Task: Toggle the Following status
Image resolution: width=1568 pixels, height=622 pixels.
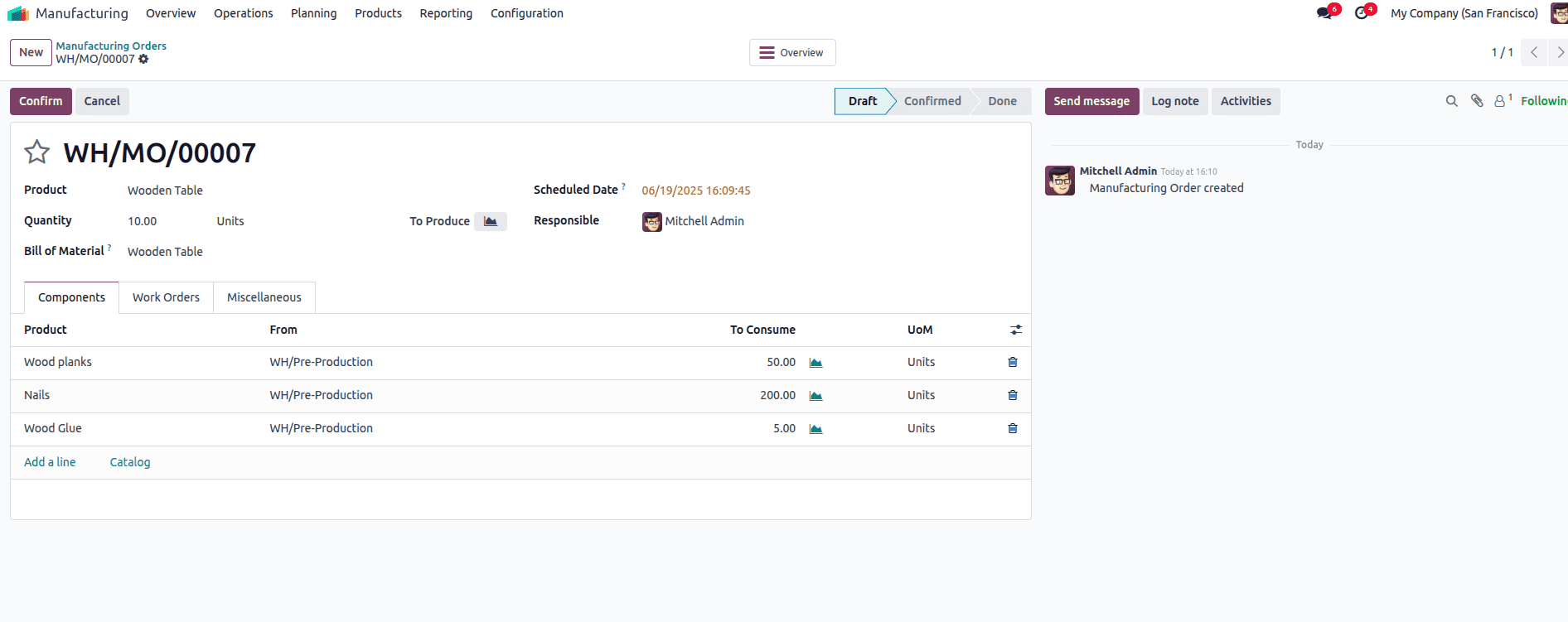Action: coord(1544,101)
